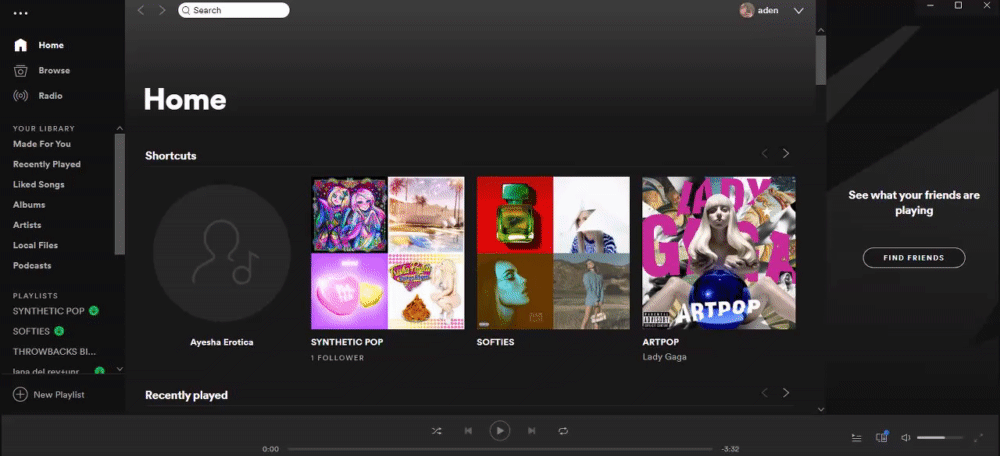Show next Shortcuts with right chevron
This screenshot has height=456, width=1000.
pos(786,154)
